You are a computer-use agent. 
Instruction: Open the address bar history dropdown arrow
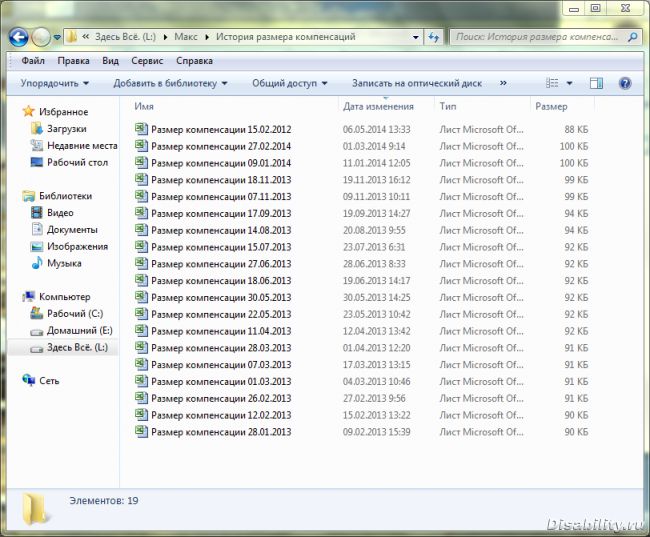[416, 37]
